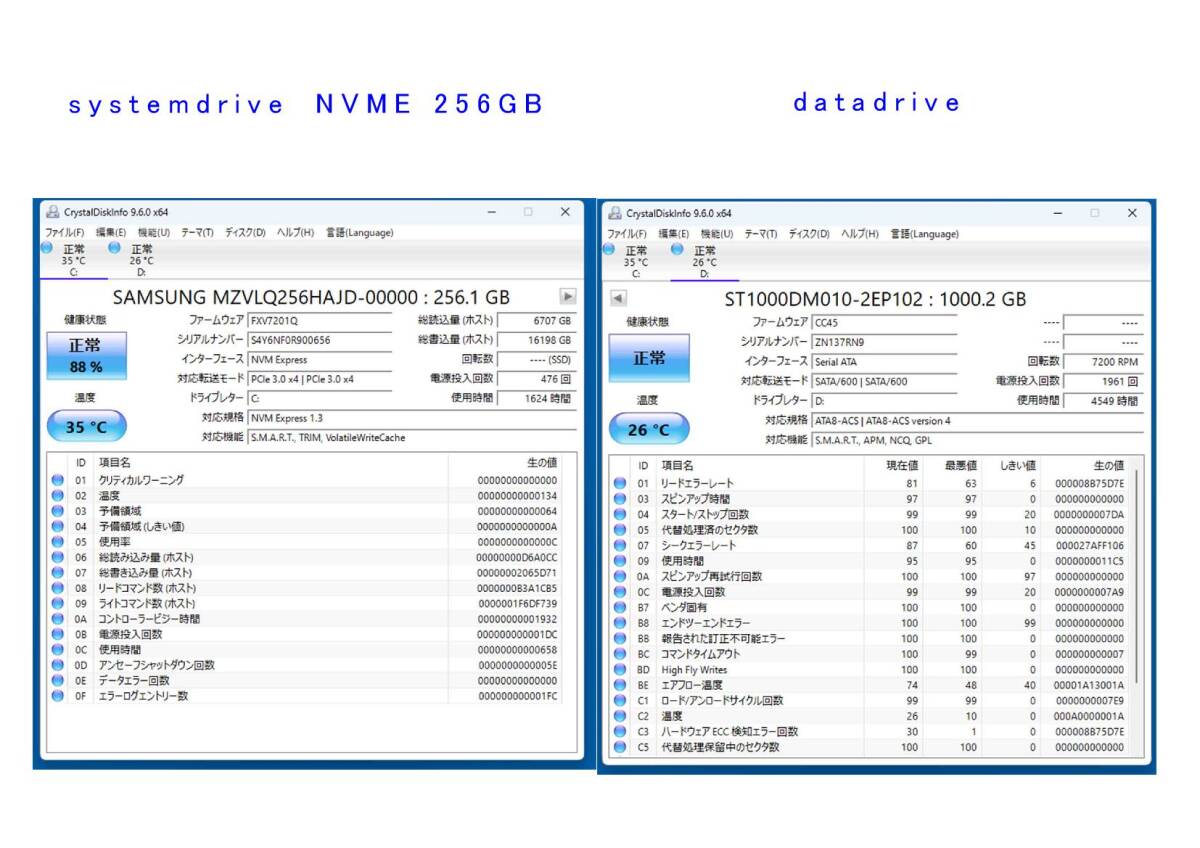Click 35 °C temperature button

(x=87, y=427)
